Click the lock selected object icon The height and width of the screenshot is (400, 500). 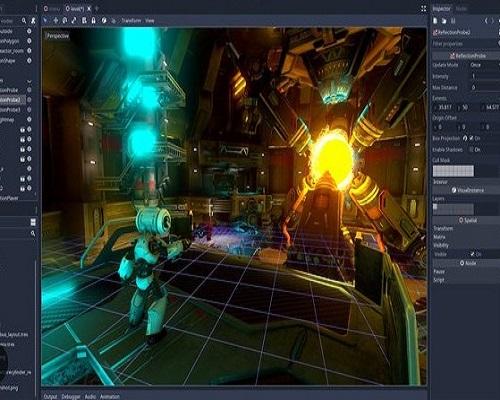click(x=94, y=20)
